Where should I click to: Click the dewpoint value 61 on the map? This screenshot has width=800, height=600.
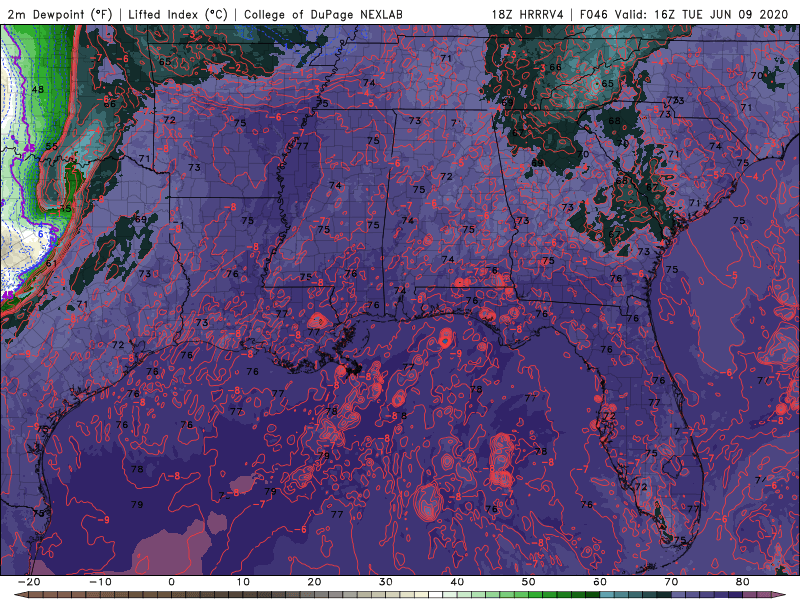click(x=51, y=264)
